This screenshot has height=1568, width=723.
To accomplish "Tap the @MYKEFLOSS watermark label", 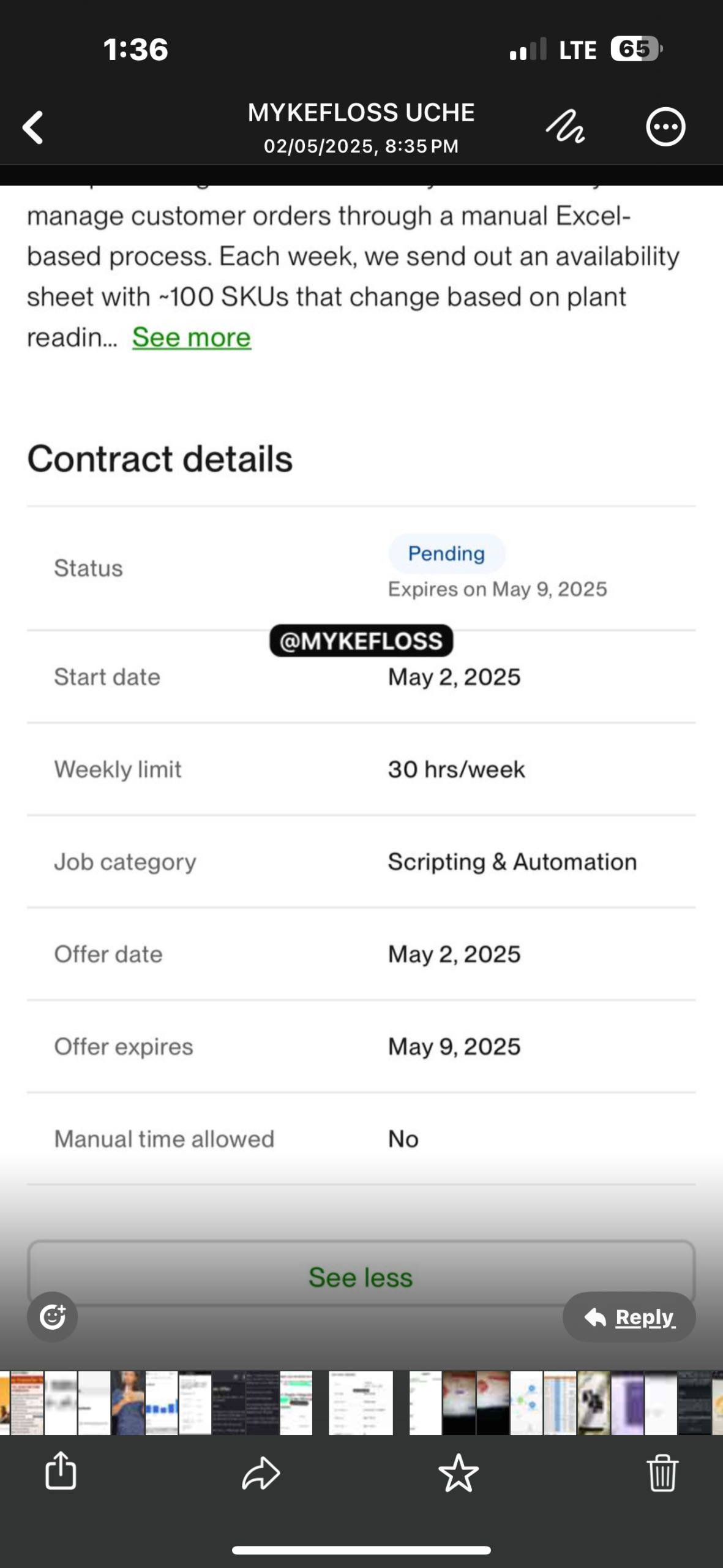I will [361, 641].
